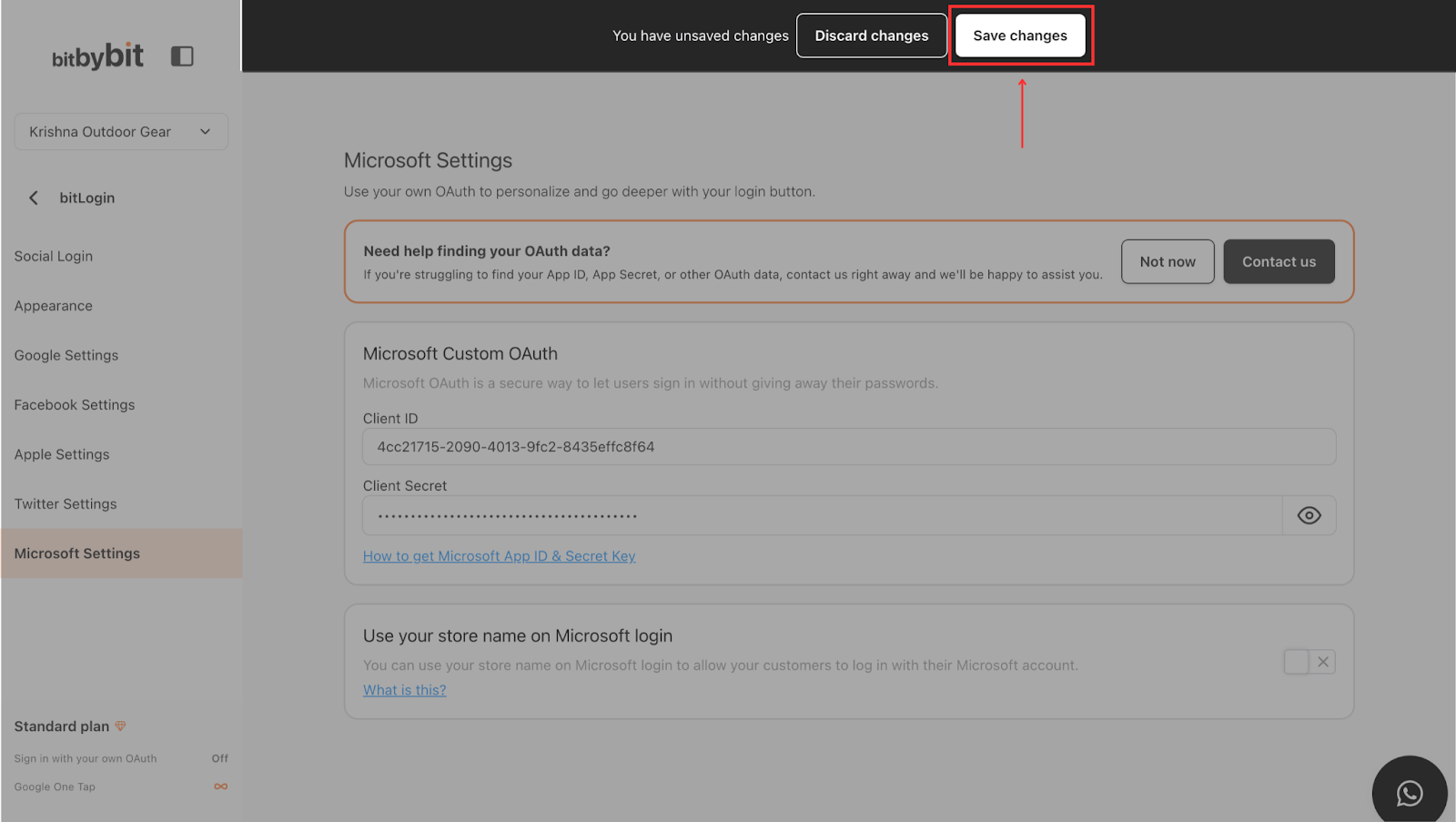Go to Facebook Settings
Image resolution: width=1456 pixels, height=822 pixels.
(75, 405)
